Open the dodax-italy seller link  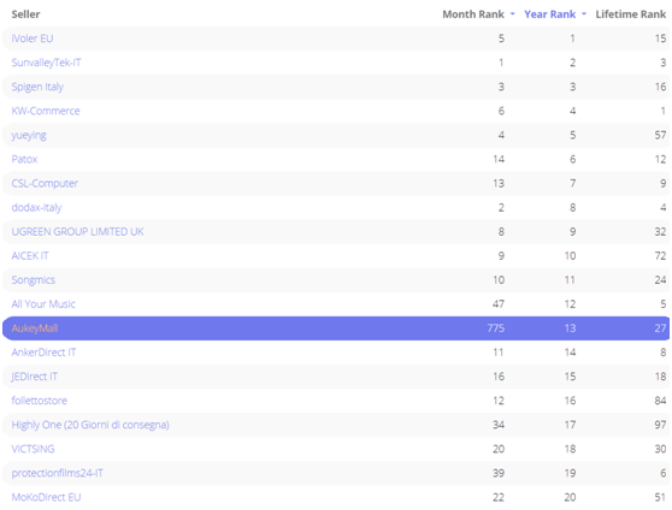[36, 208]
